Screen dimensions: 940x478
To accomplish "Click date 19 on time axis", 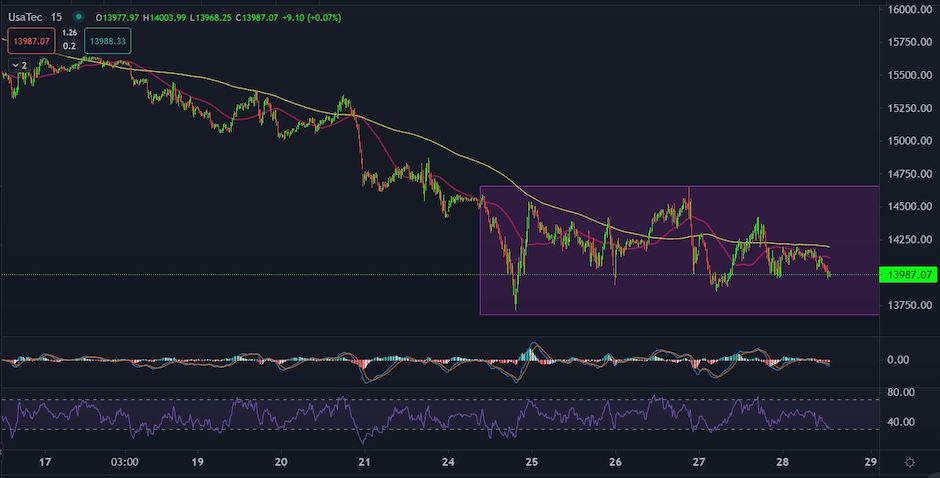I will pos(197,462).
